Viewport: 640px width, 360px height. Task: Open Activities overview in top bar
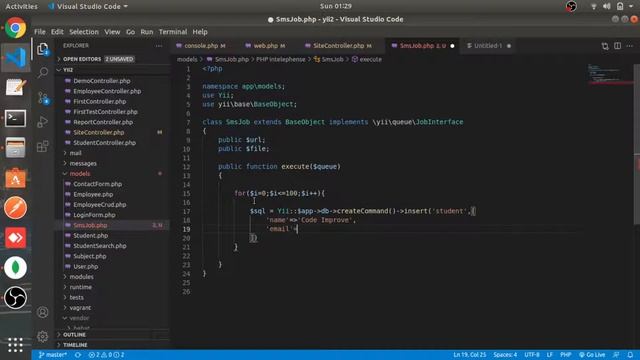coord(21,6)
